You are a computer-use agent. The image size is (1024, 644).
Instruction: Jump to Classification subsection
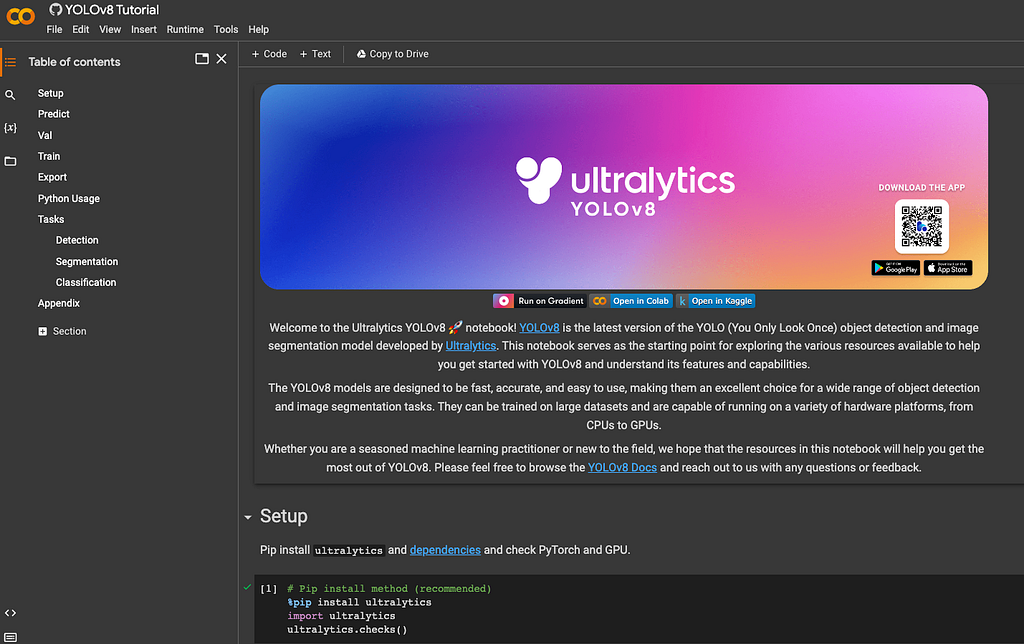pyautogui.click(x=86, y=282)
